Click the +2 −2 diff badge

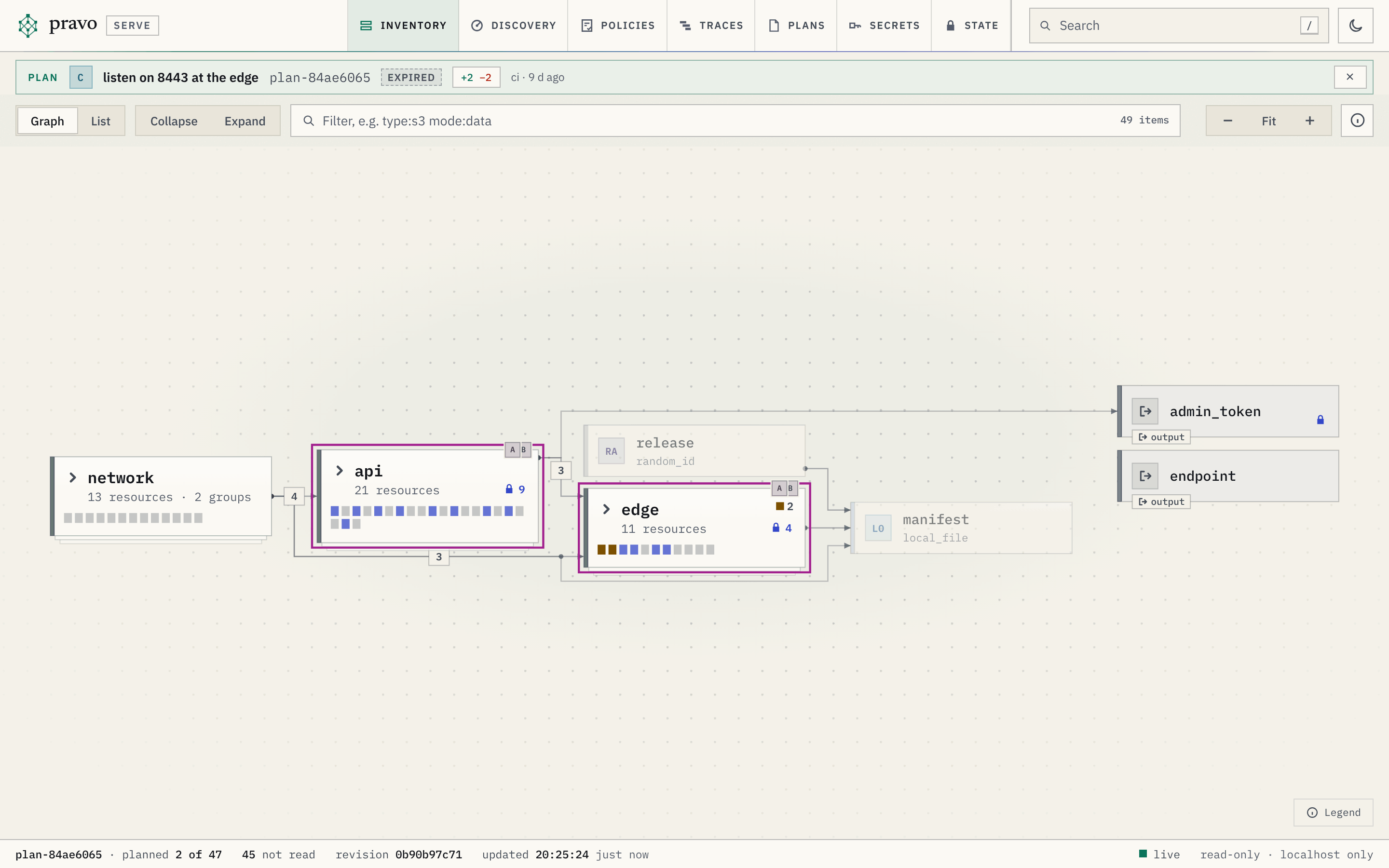pos(476,77)
